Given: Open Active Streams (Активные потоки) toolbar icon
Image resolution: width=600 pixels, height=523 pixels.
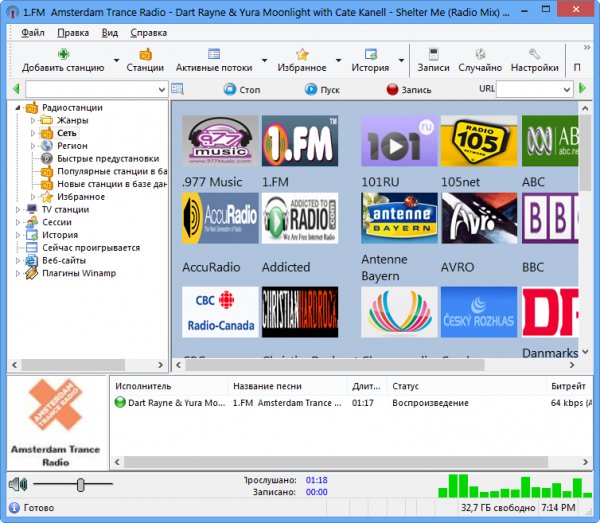Looking at the screenshot, I should [214, 54].
